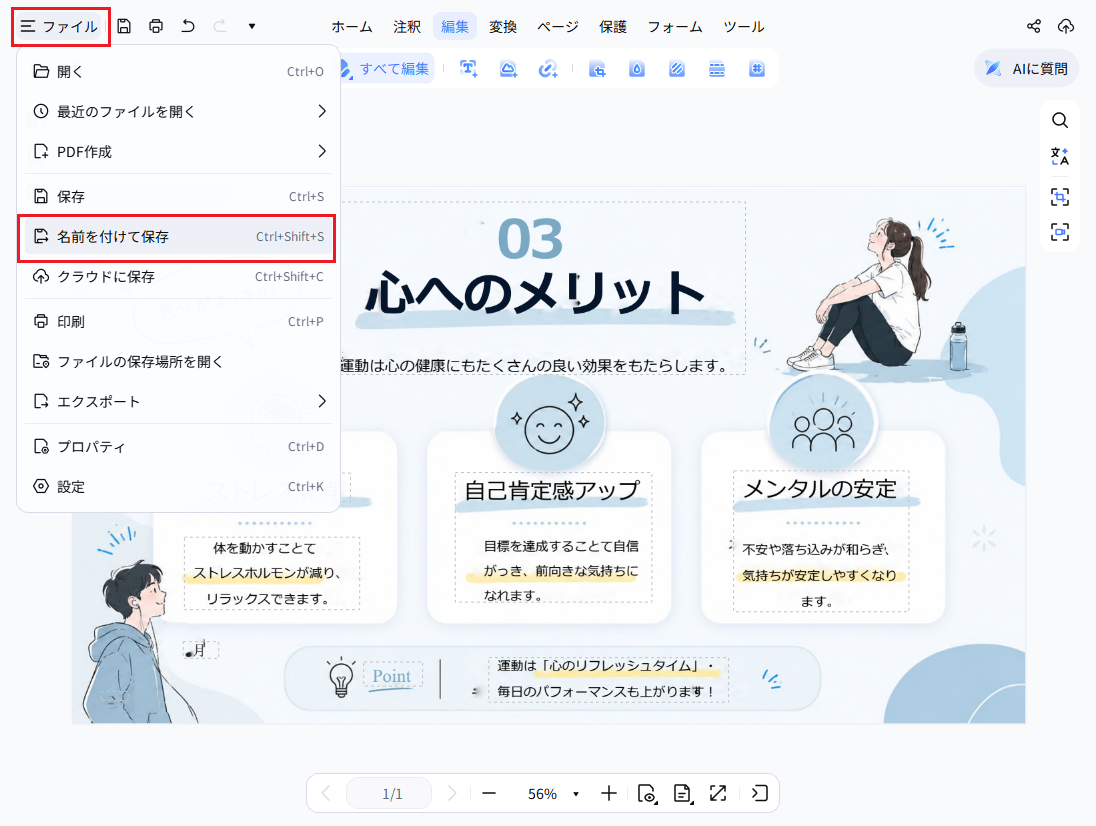Expand 最近のファイルを開く submenu

(x=178, y=111)
